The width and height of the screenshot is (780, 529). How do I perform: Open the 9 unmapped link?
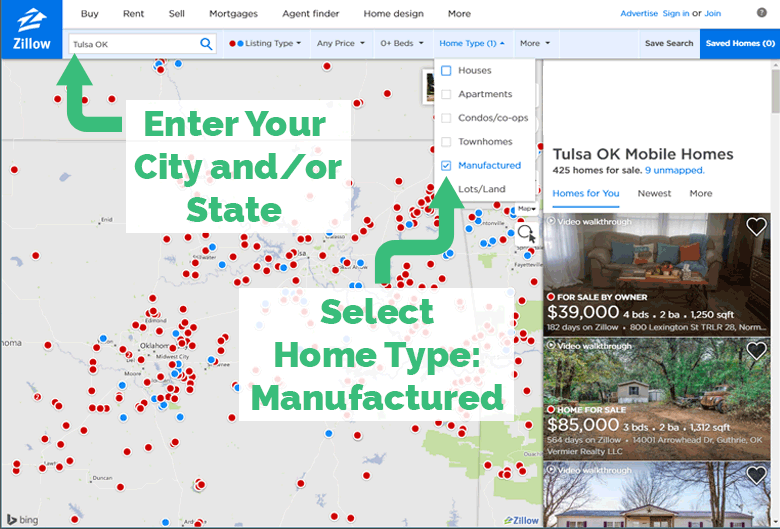675,170
